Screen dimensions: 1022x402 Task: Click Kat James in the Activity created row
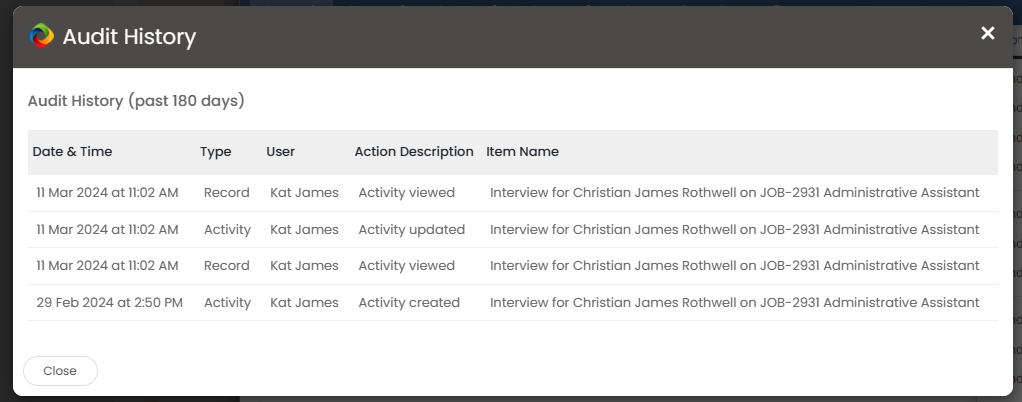pyautogui.click(x=304, y=302)
